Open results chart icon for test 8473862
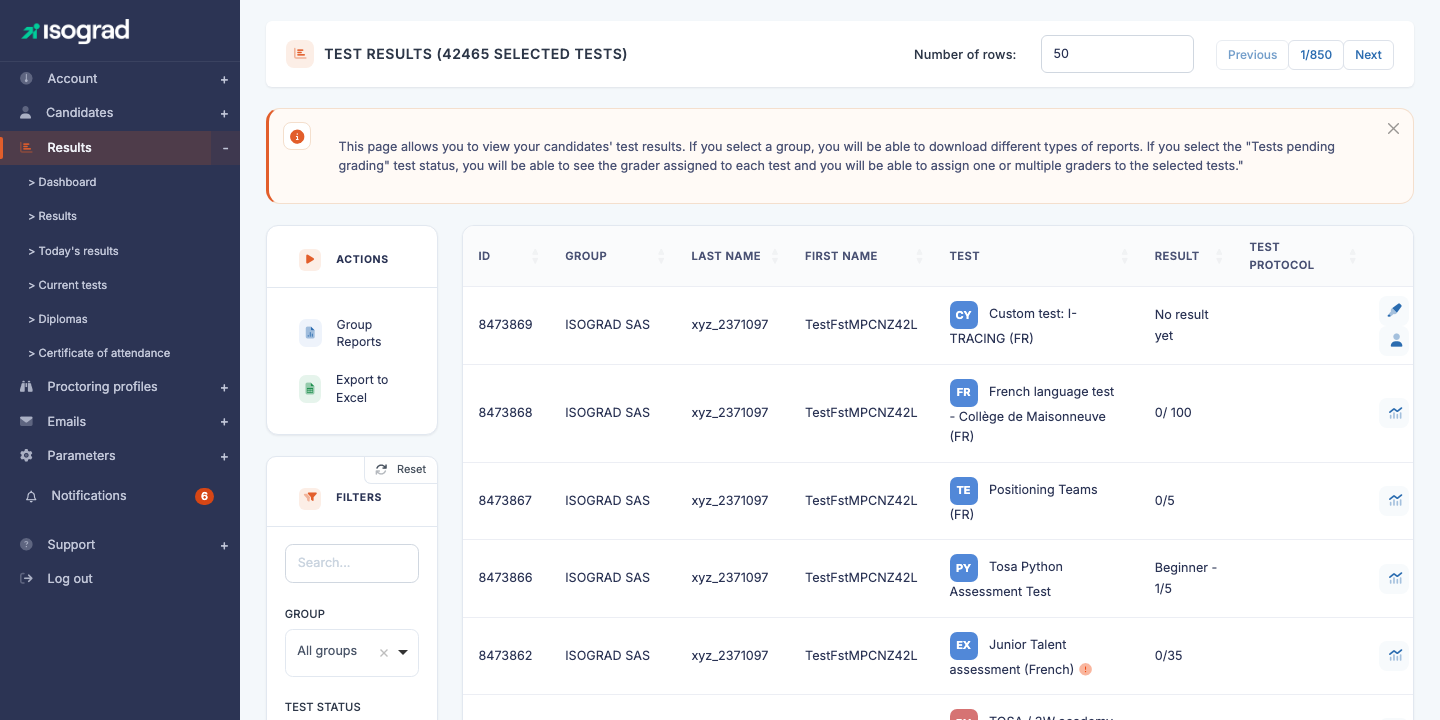 1395,655
